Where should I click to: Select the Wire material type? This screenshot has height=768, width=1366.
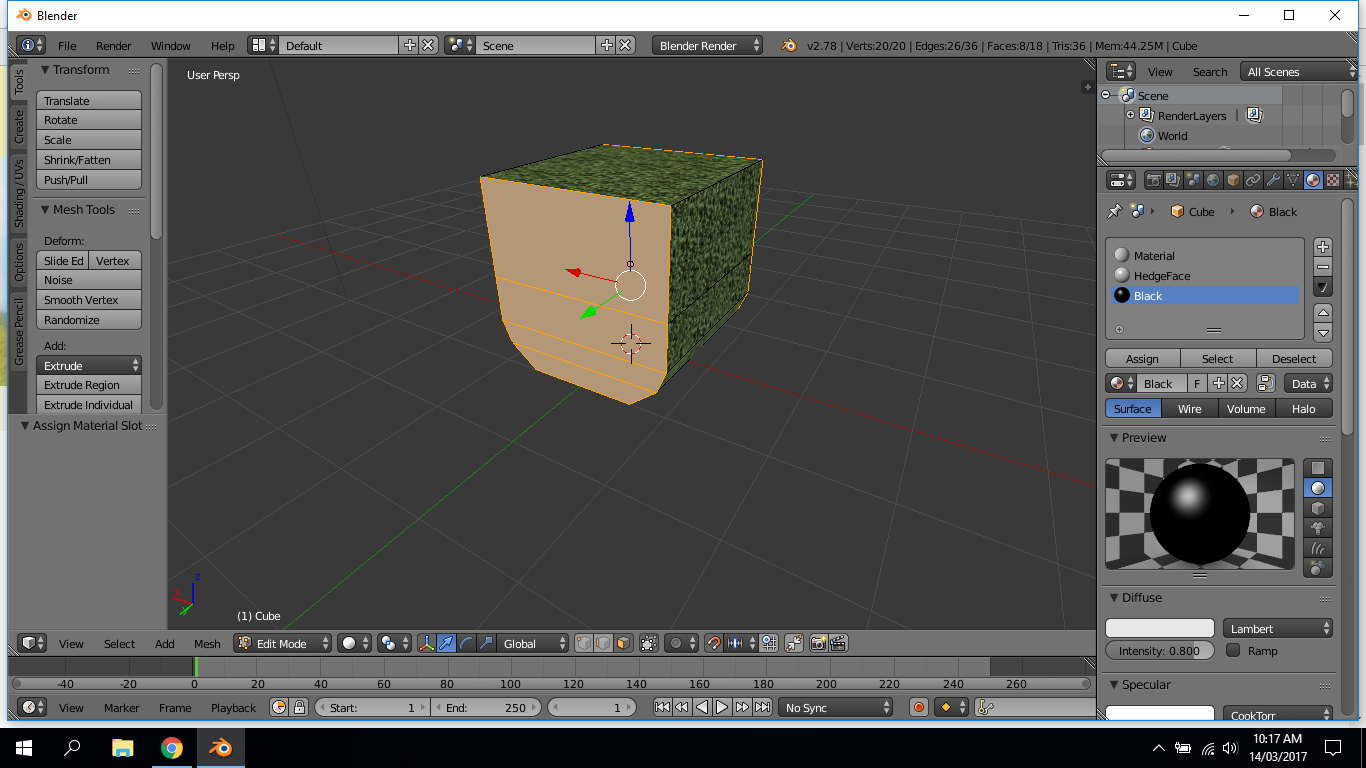click(x=1189, y=408)
